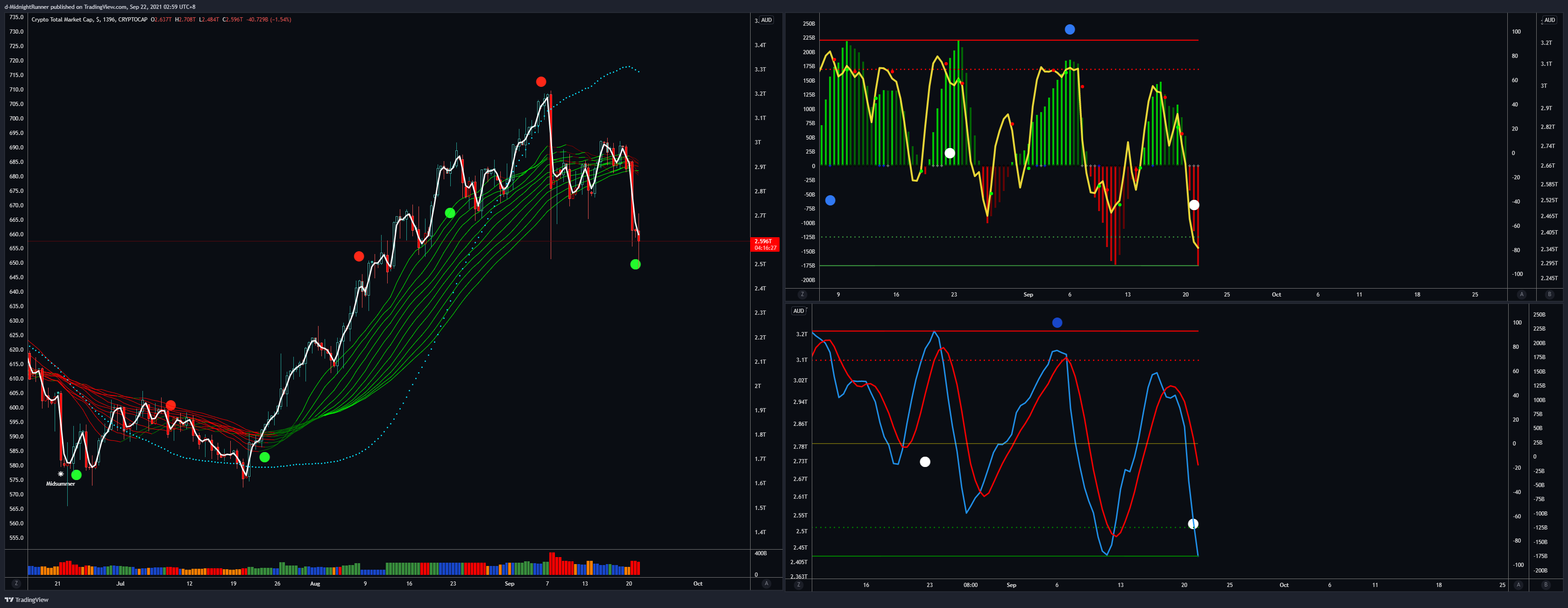The image size is (1568, 608).
Task: Click the Aug label on main time axis
Action: [315, 584]
